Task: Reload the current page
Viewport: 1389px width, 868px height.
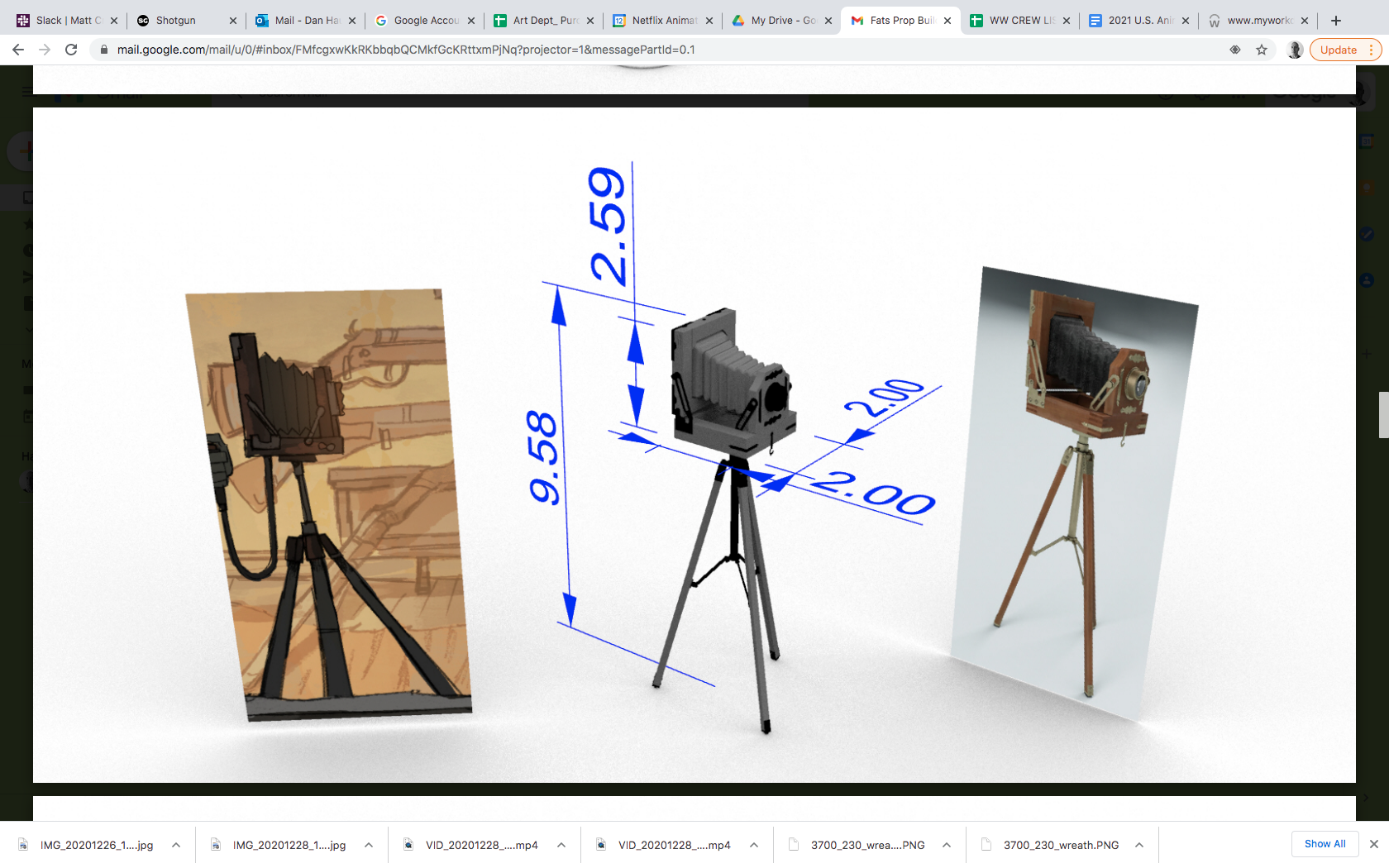Action: [71, 50]
